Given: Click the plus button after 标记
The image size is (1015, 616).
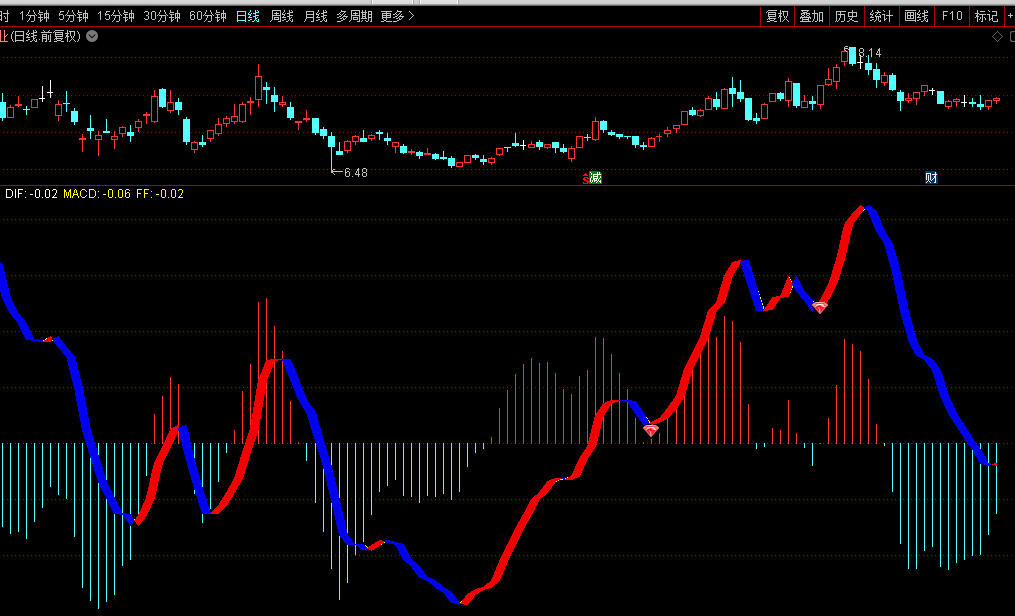Looking at the screenshot, I should 1009,16.
